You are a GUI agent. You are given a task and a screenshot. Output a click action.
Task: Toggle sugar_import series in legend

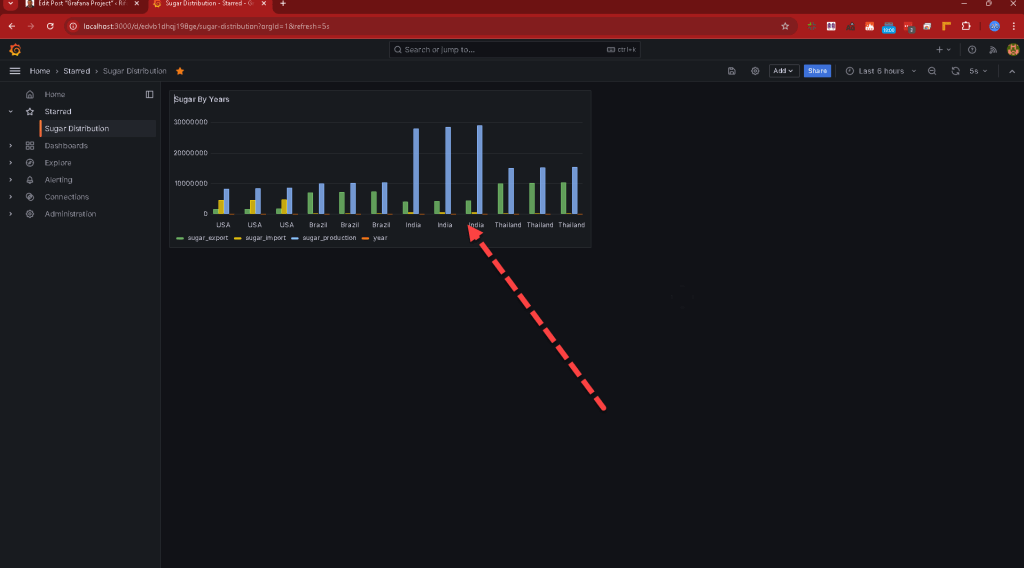click(x=265, y=238)
